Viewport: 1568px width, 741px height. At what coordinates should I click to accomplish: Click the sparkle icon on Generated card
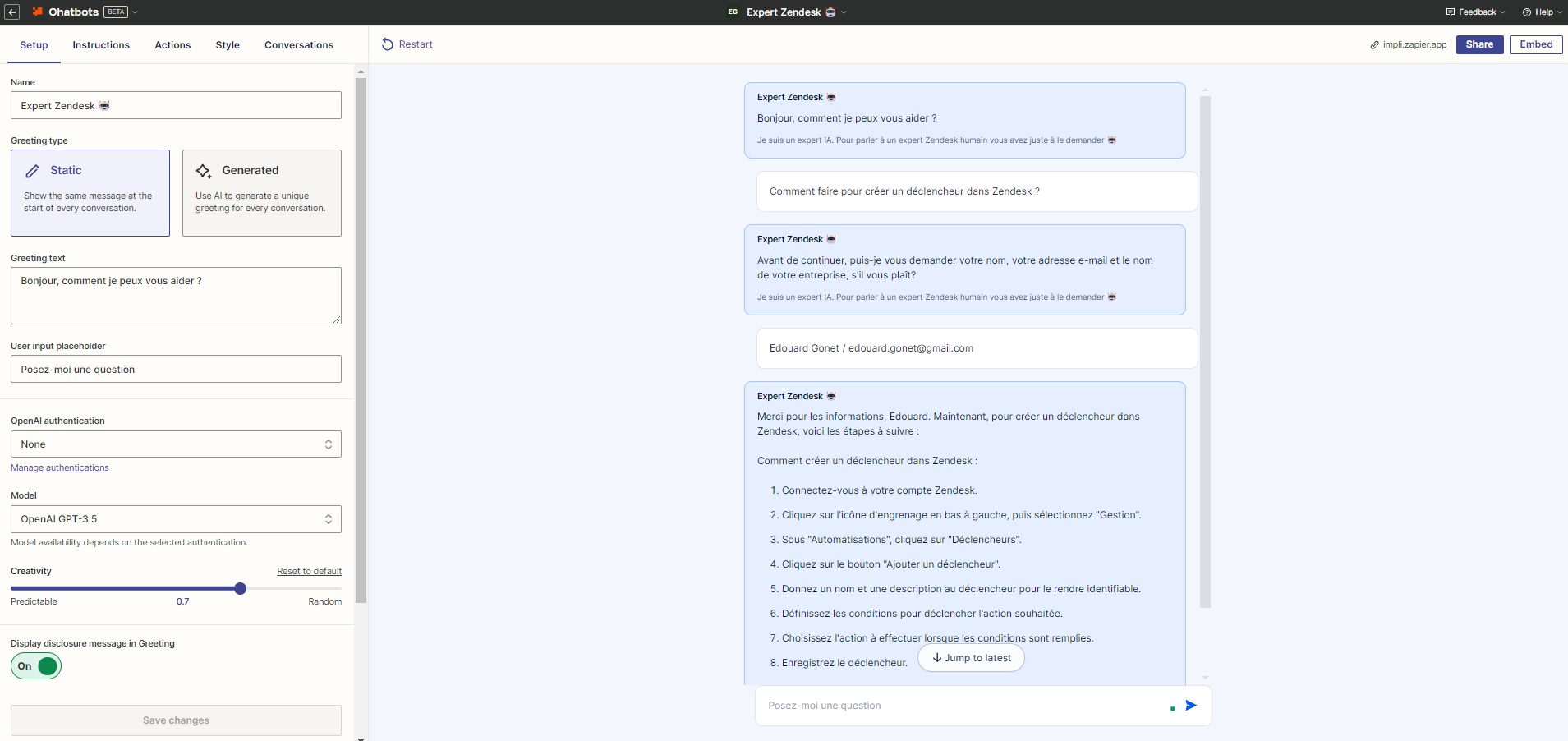click(204, 171)
